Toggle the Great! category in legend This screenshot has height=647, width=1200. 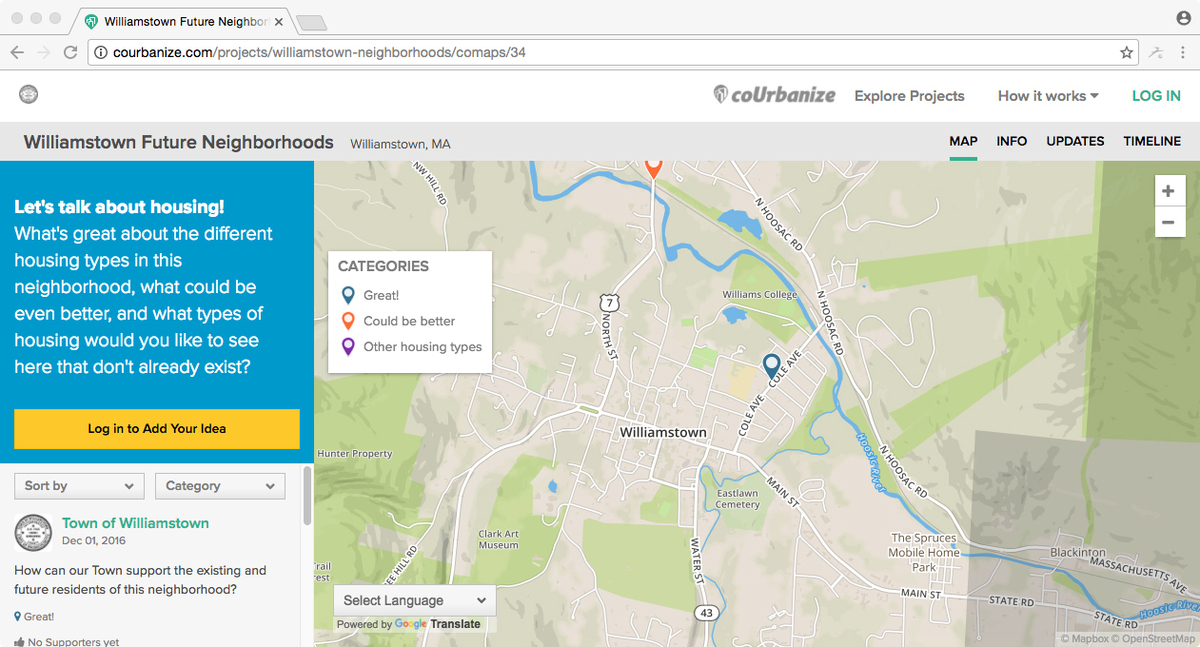pos(380,295)
